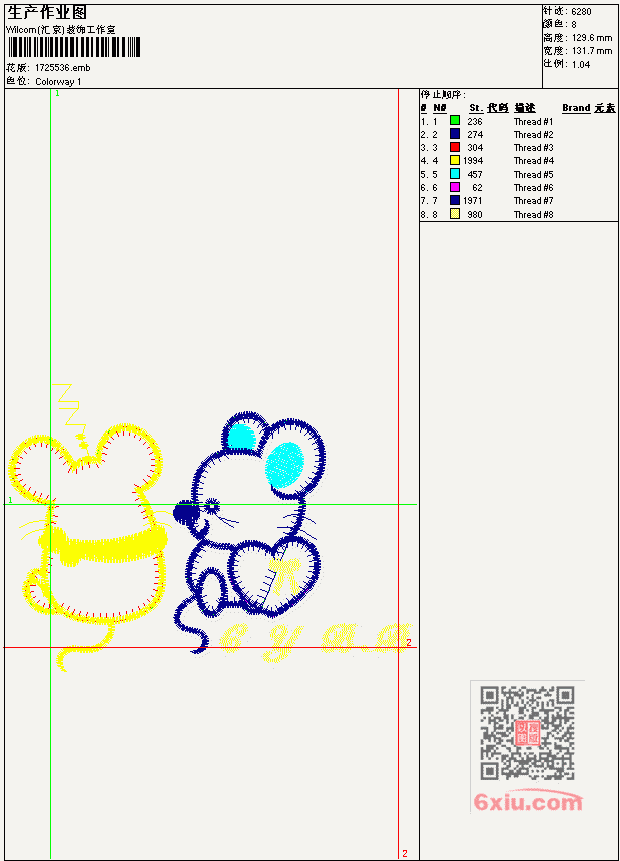The height and width of the screenshot is (861, 620).
Task: Click stitch count value 457
Action: pos(475,175)
